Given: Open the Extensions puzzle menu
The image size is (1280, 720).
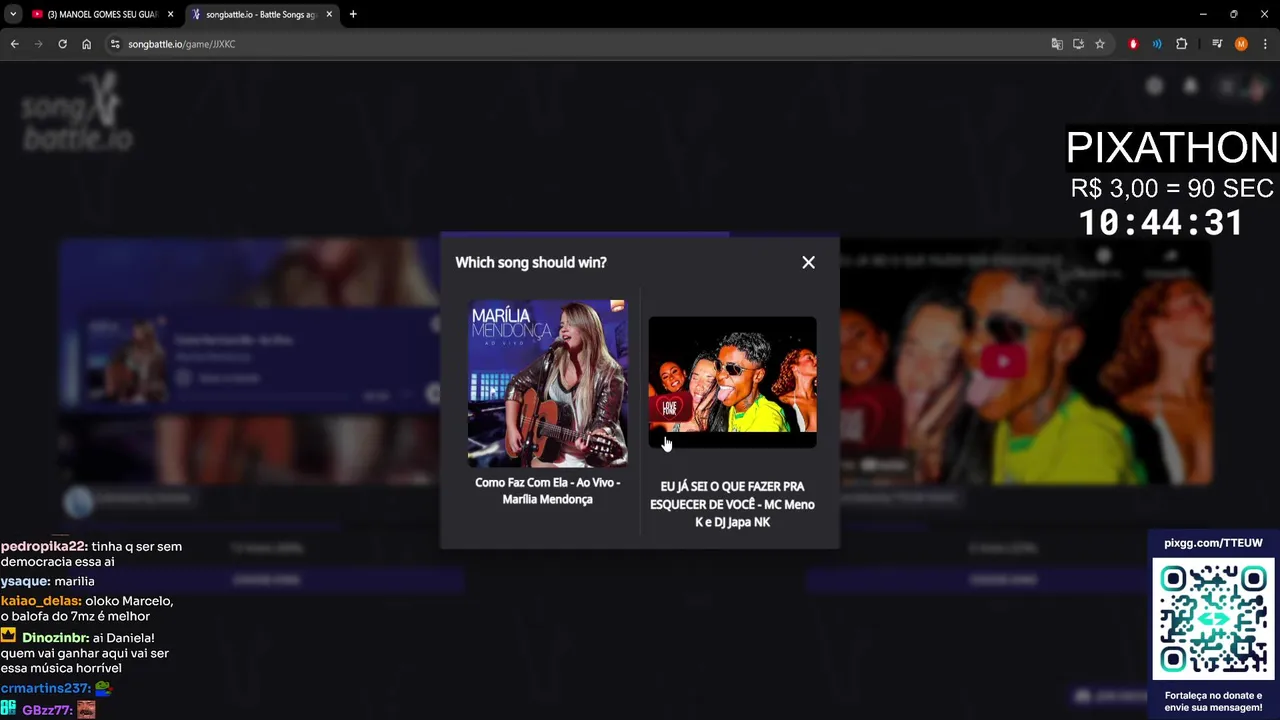Looking at the screenshot, I should tap(1182, 44).
